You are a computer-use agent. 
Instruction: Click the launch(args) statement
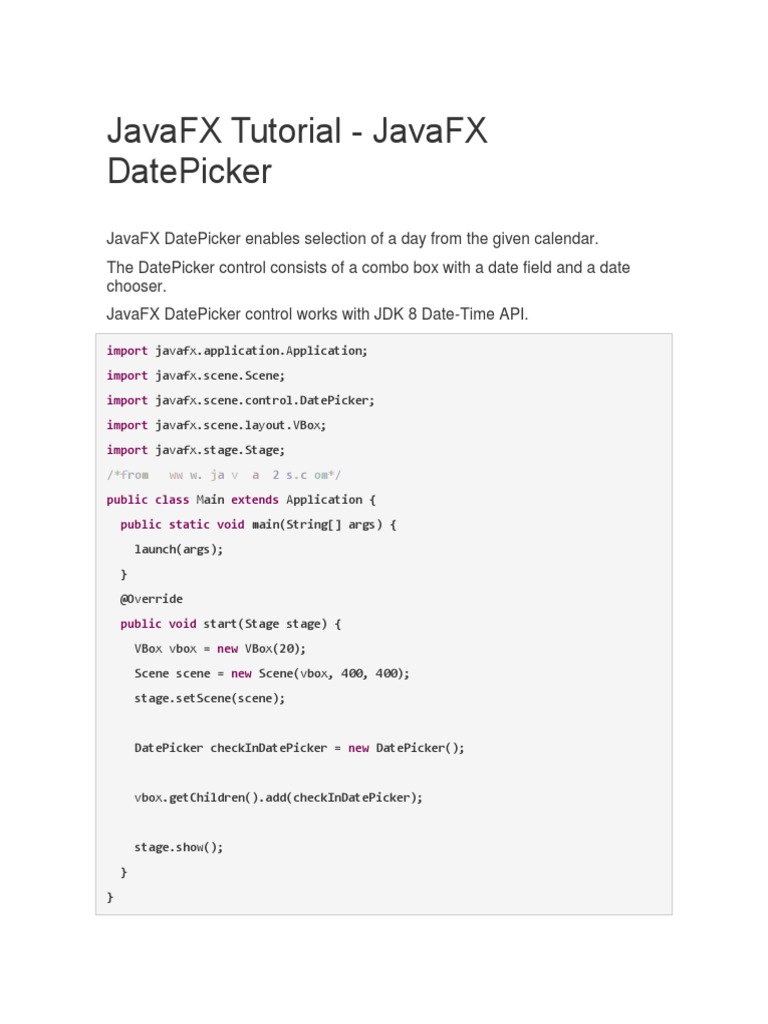178,549
